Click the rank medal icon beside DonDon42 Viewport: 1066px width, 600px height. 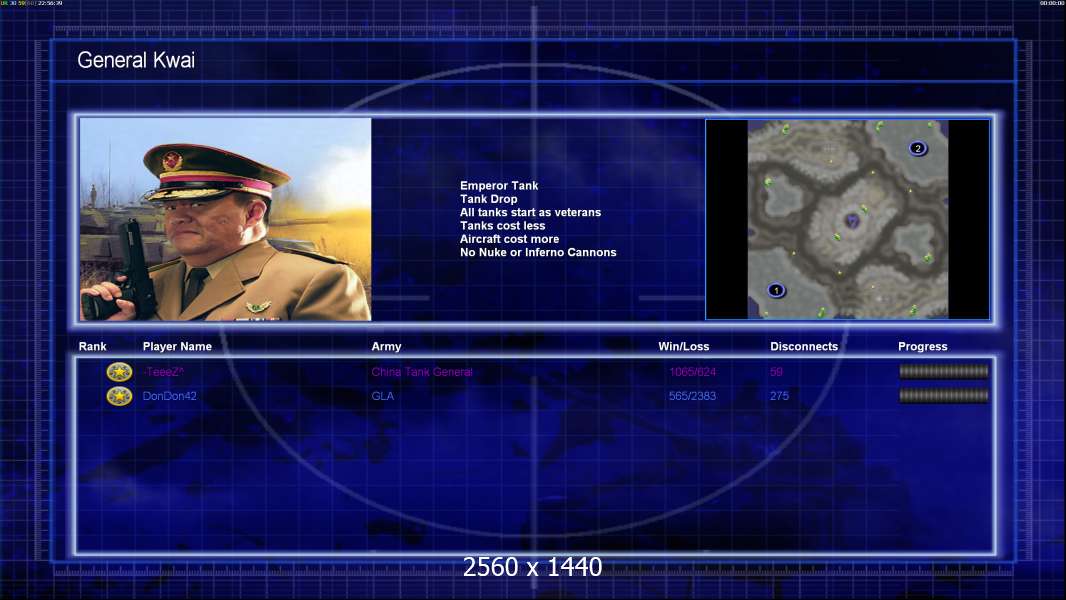[x=119, y=395]
